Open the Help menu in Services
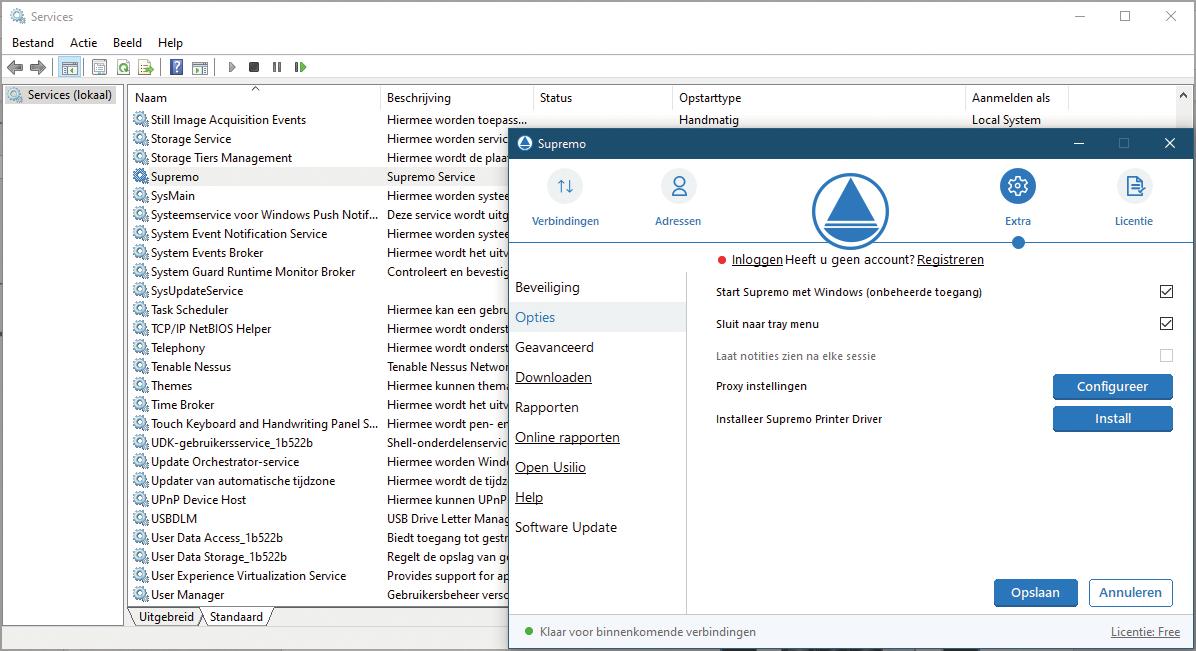The height and width of the screenshot is (651, 1196). pos(170,43)
